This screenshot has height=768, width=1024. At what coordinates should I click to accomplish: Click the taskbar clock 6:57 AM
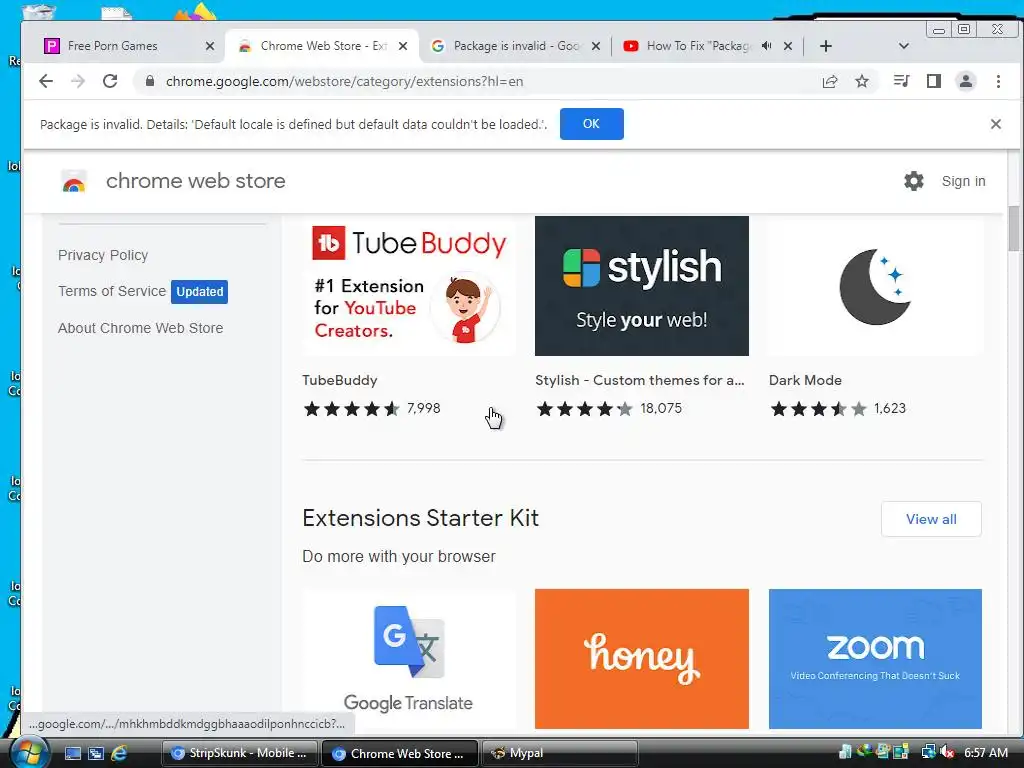[986, 753]
